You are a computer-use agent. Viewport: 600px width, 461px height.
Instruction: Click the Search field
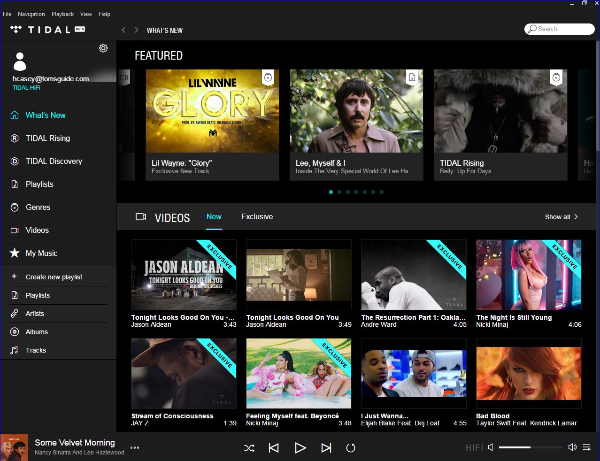point(558,29)
